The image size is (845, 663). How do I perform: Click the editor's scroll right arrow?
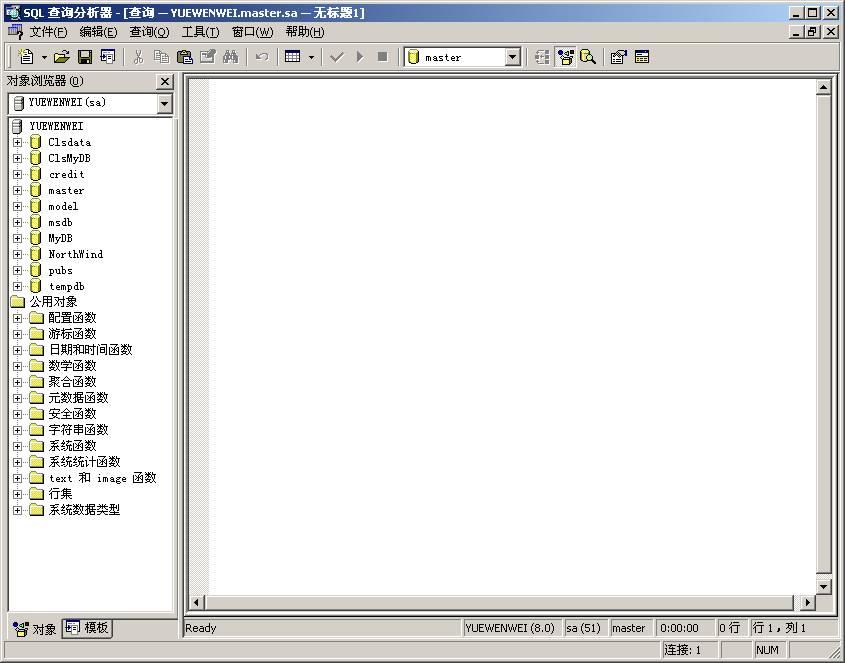(807, 603)
